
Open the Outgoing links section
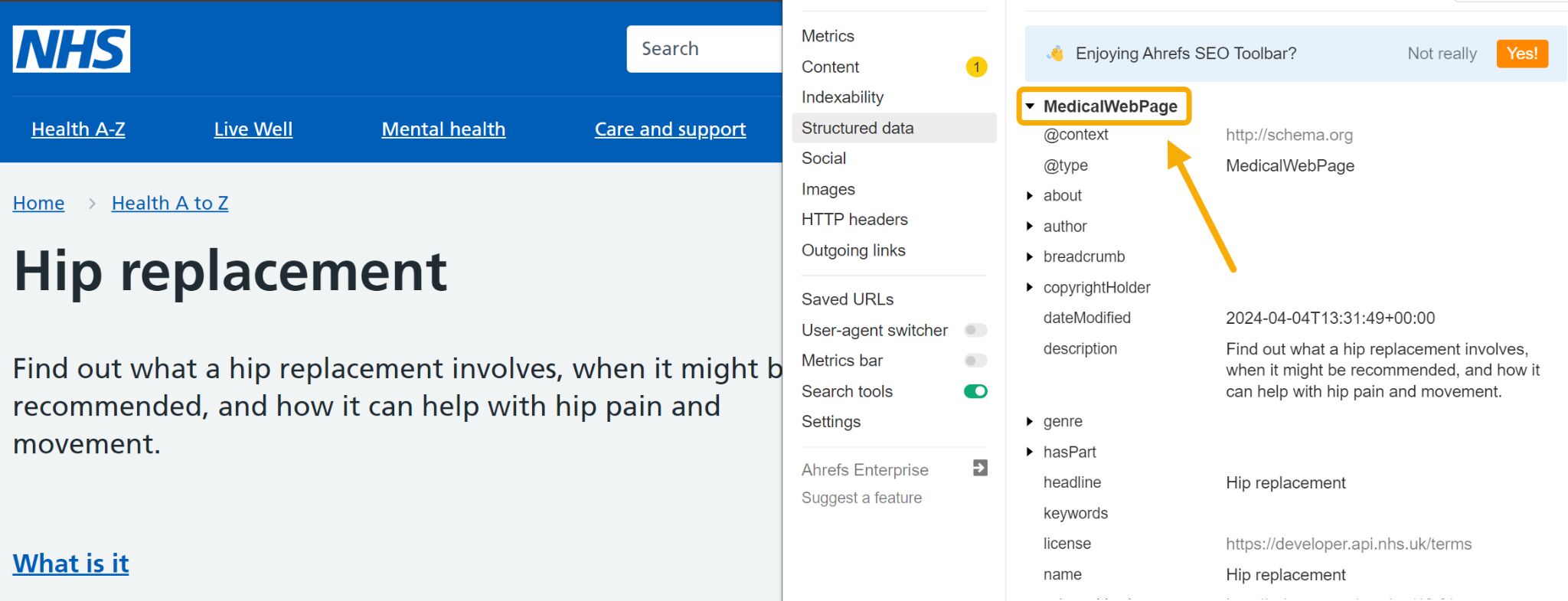(x=853, y=250)
